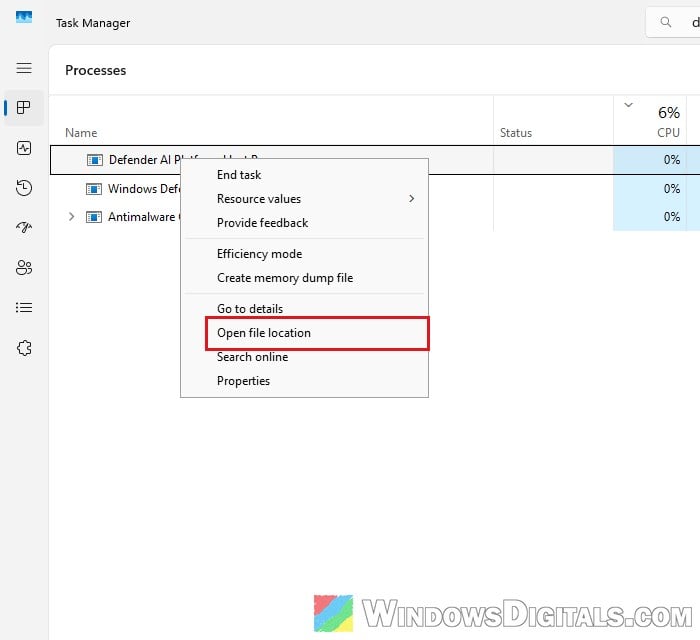Click the 0% CPU cell for Defender AI
The image size is (700, 640).
click(650, 160)
